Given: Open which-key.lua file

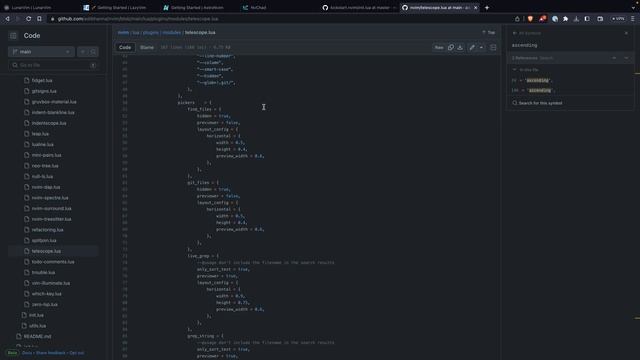Looking at the screenshot, I should (47, 294).
